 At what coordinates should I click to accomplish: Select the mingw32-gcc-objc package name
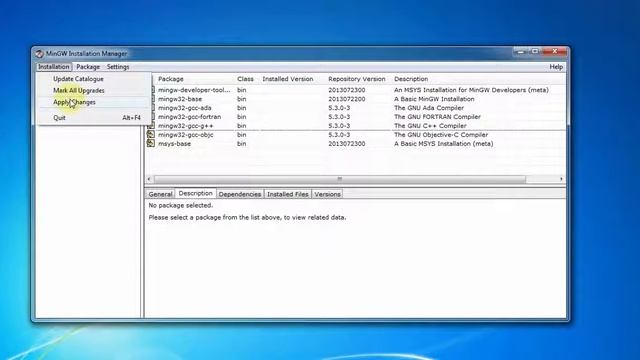tap(186, 135)
